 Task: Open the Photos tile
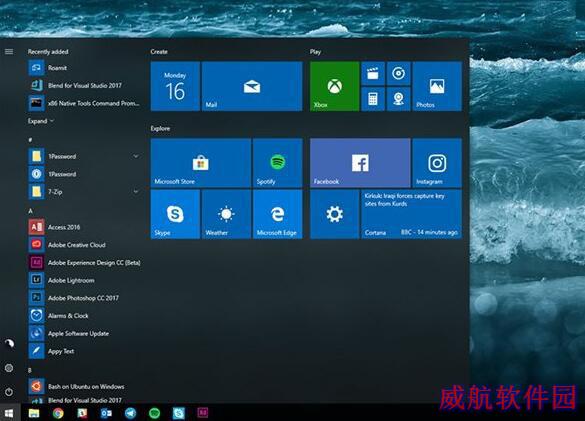[x=437, y=86]
